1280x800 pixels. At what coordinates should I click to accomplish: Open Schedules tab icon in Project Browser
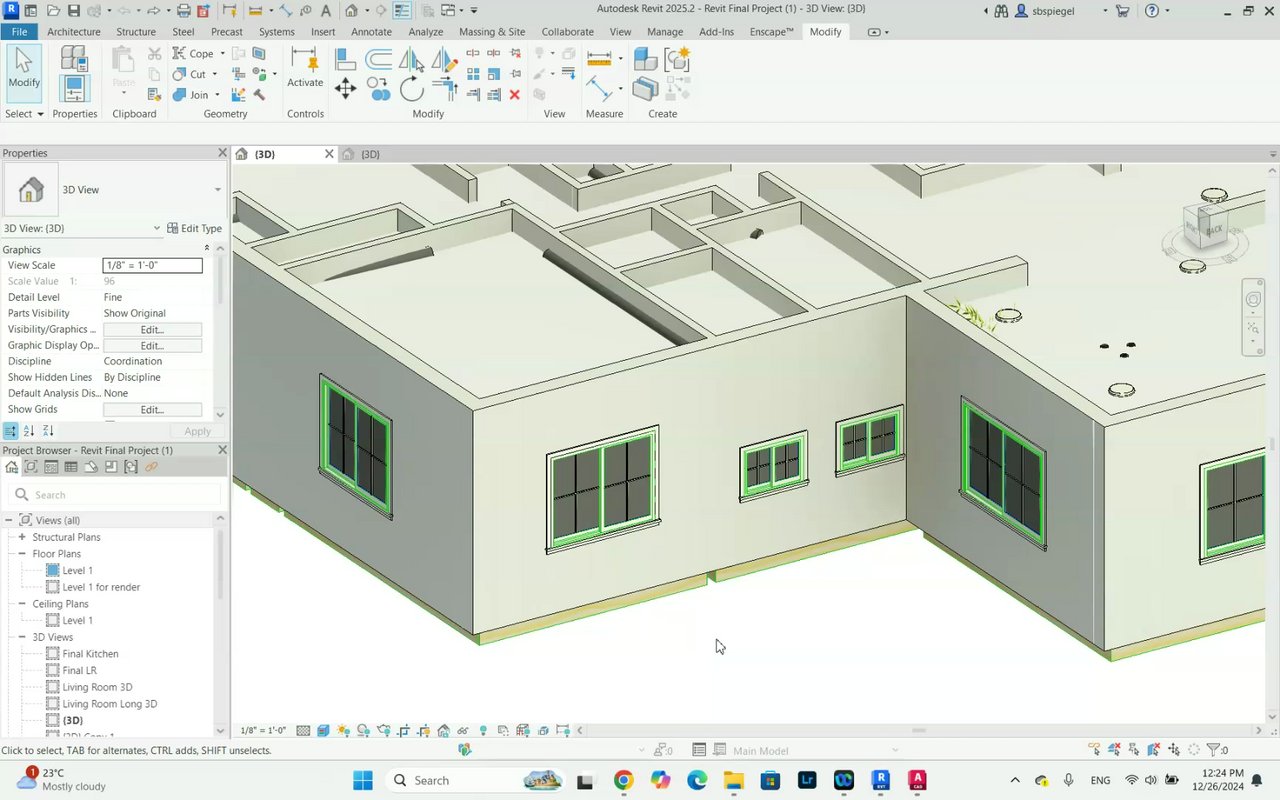tap(71, 467)
